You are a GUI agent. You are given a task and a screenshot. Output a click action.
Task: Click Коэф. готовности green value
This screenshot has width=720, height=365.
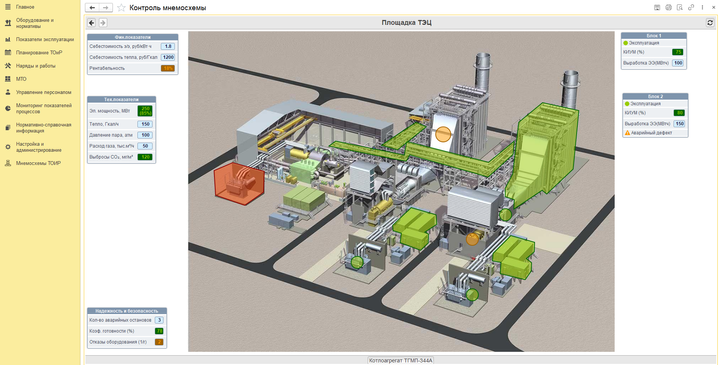(x=159, y=331)
